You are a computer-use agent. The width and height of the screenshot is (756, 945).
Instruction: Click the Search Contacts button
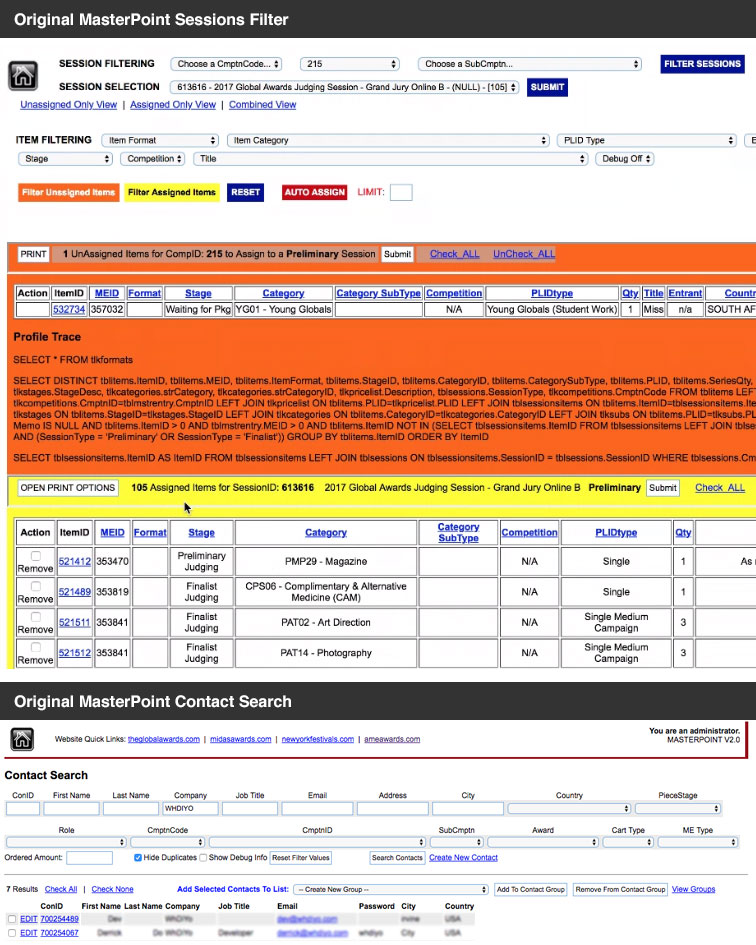click(x=397, y=858)
